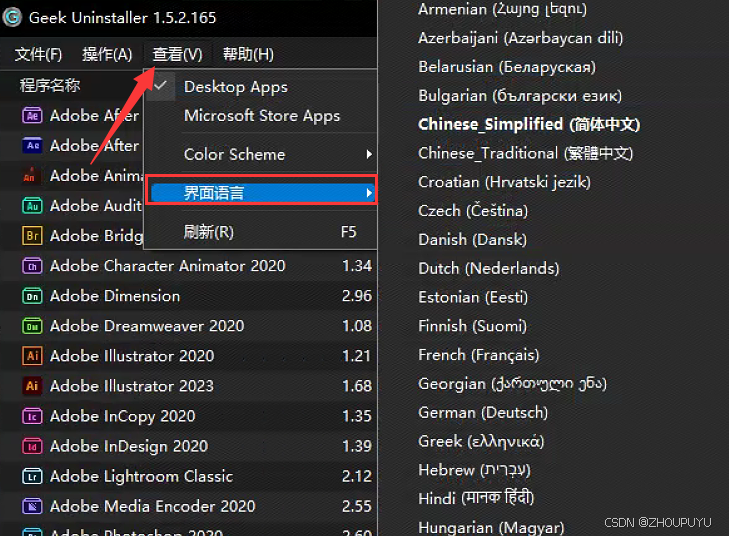Click the Adobe Audition icon
The height and width of the screenshot is (536, 729).
click(x=32, y=205)
